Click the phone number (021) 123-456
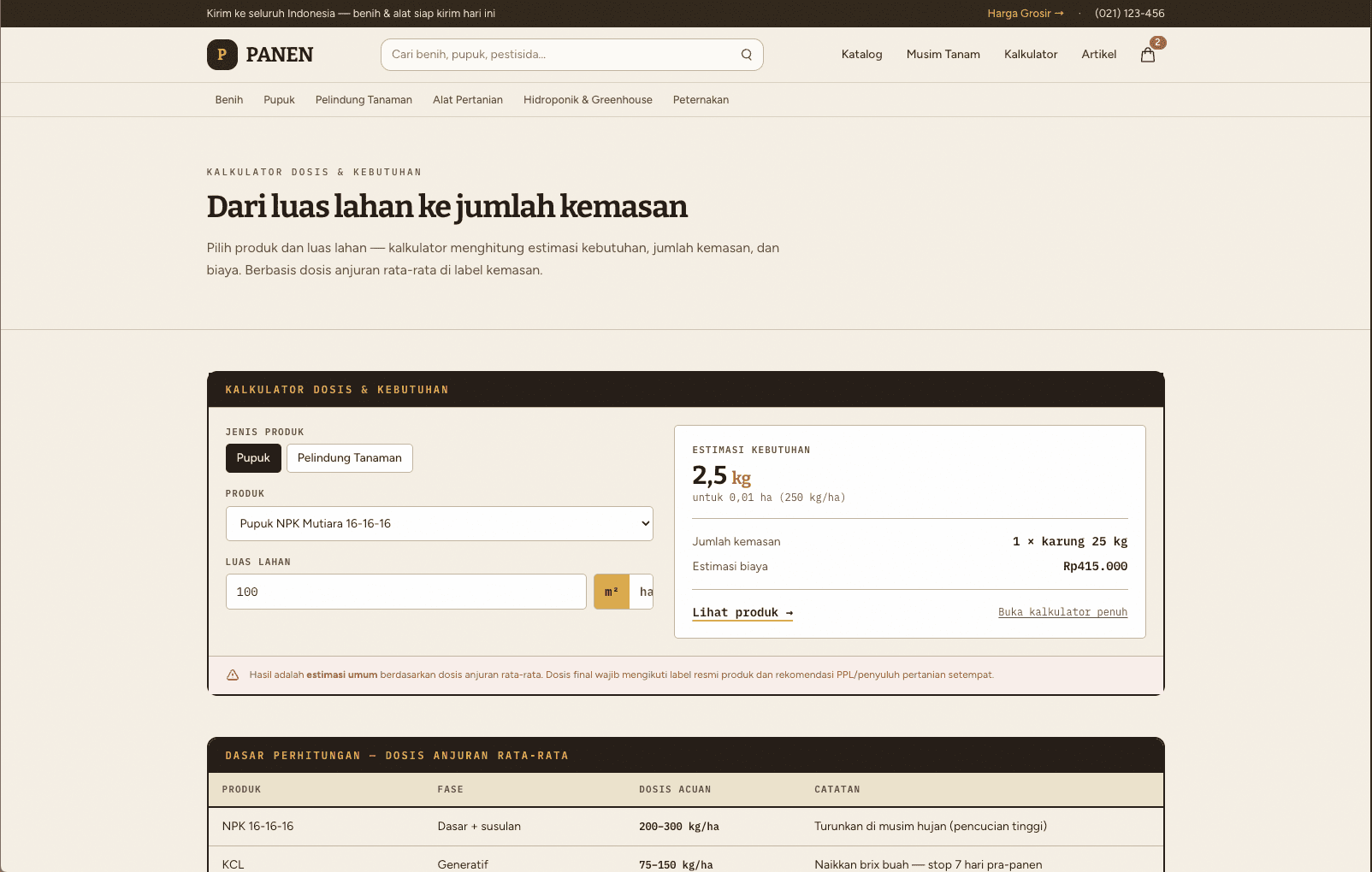Image resolution: width=1372 pixels, height=872 pixels. point(1130,14)
